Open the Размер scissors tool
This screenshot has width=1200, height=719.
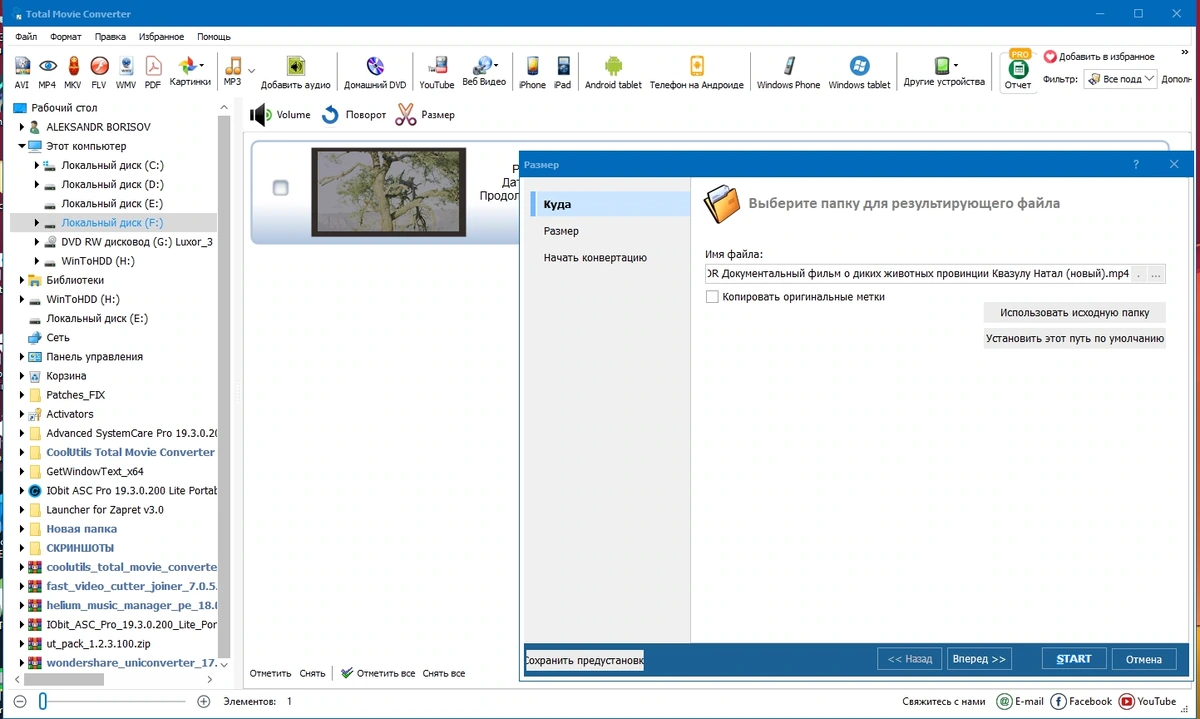tap(425, 115)
